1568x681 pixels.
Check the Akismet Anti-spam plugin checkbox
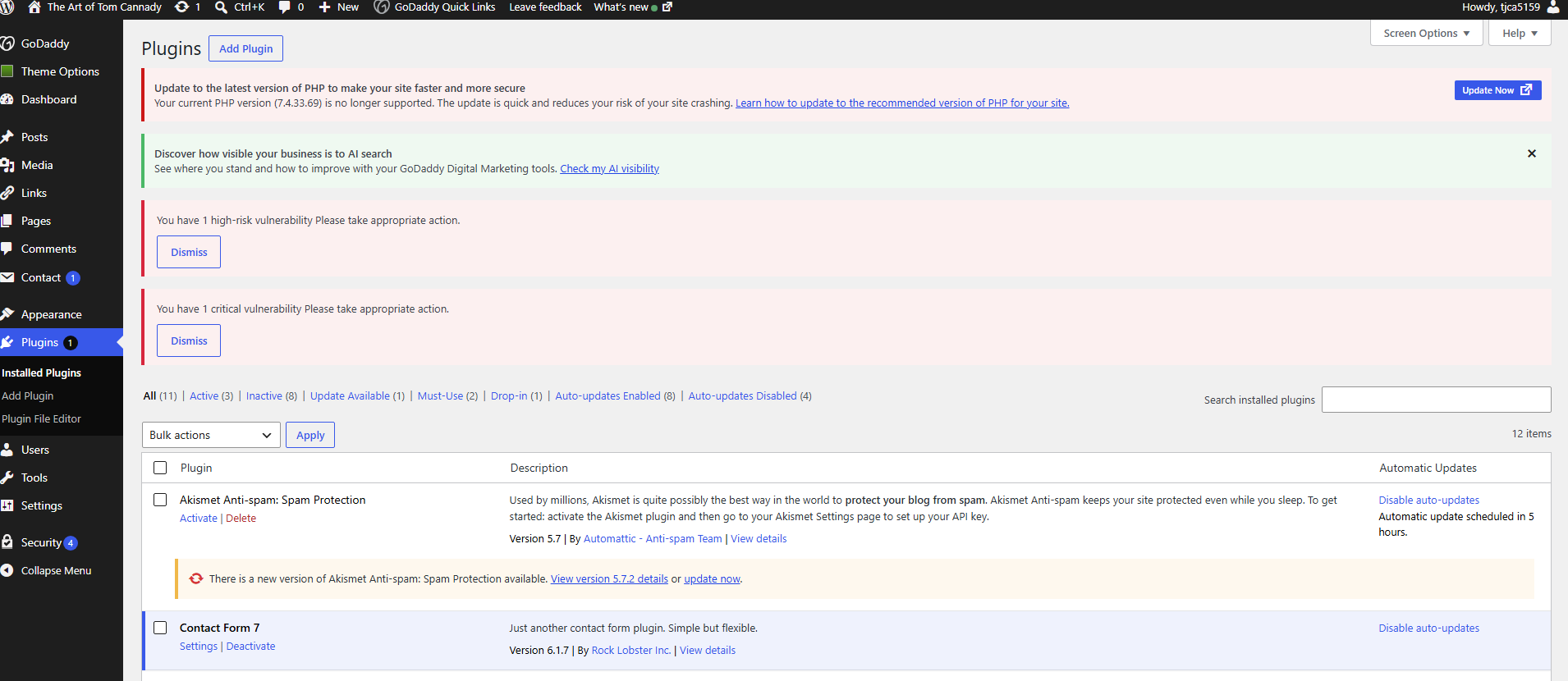coord(160,500)
